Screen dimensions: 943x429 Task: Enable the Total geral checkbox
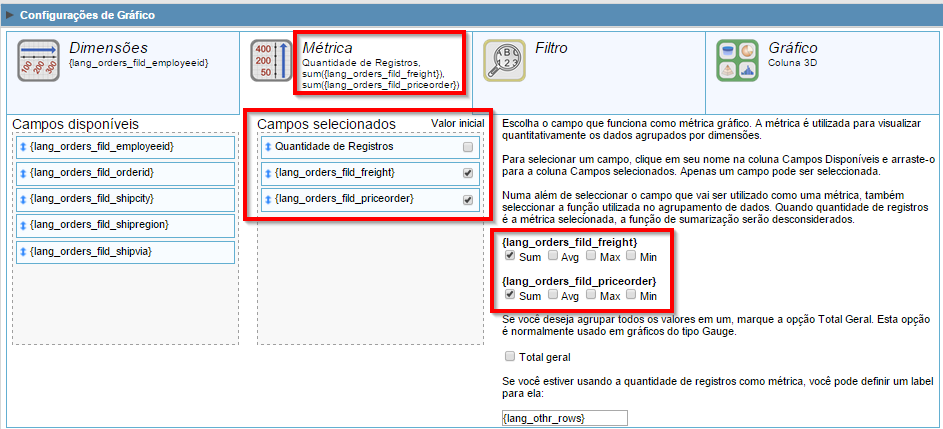click(x=511, y=357)
